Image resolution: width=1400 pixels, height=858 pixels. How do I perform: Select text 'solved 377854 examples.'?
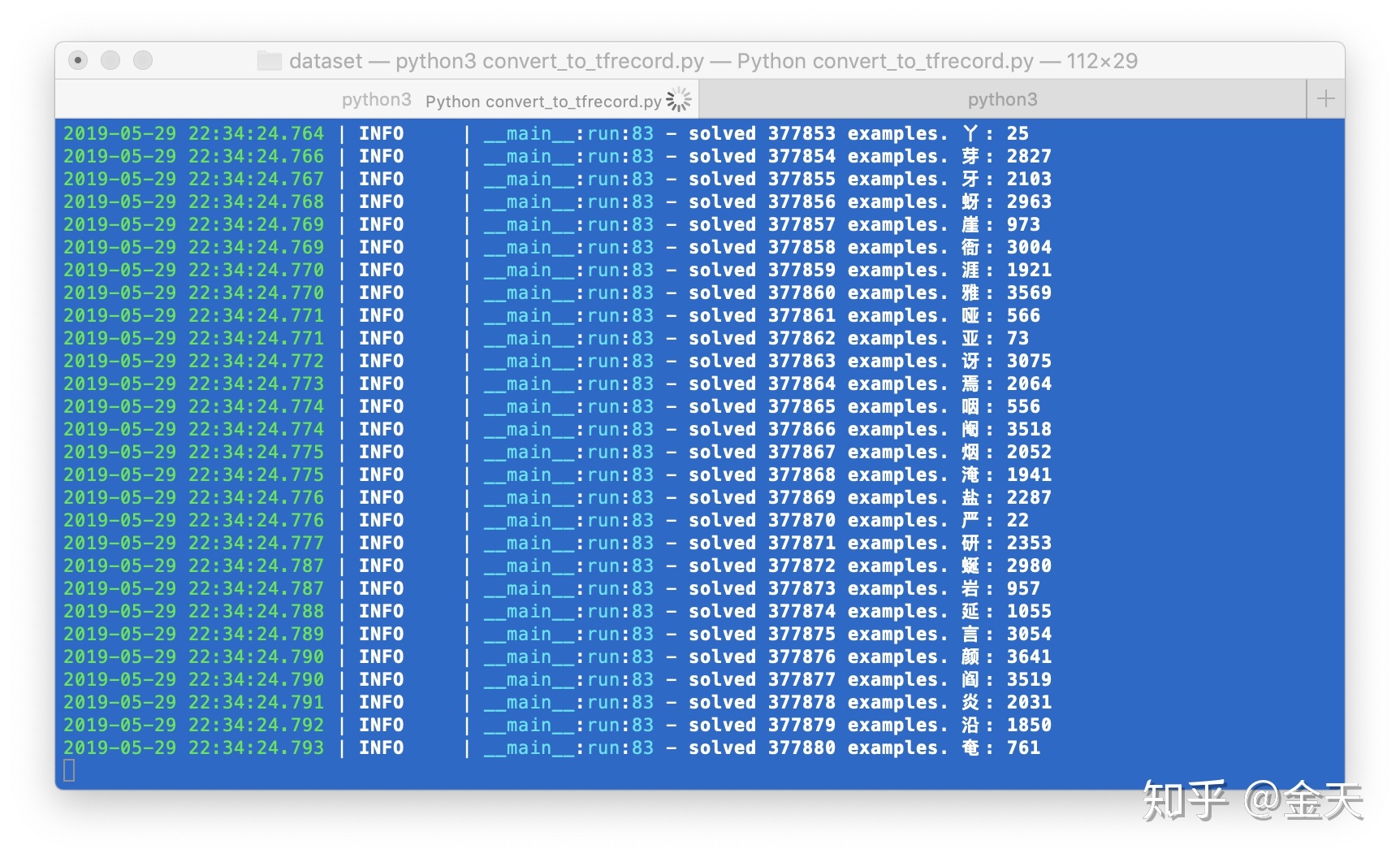(x=819, y=156)
